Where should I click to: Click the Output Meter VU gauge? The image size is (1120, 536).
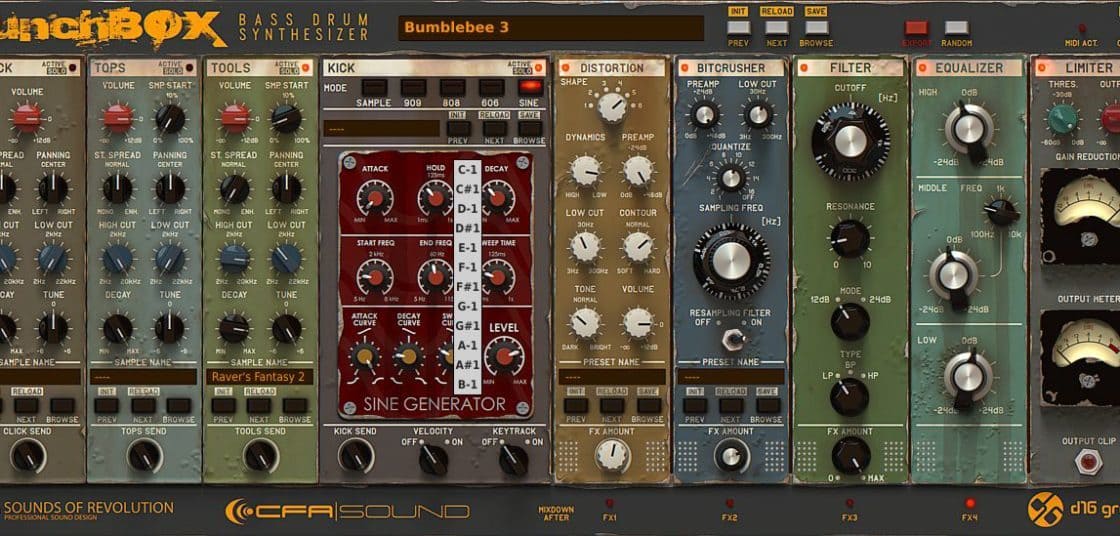pos(1081,357)
